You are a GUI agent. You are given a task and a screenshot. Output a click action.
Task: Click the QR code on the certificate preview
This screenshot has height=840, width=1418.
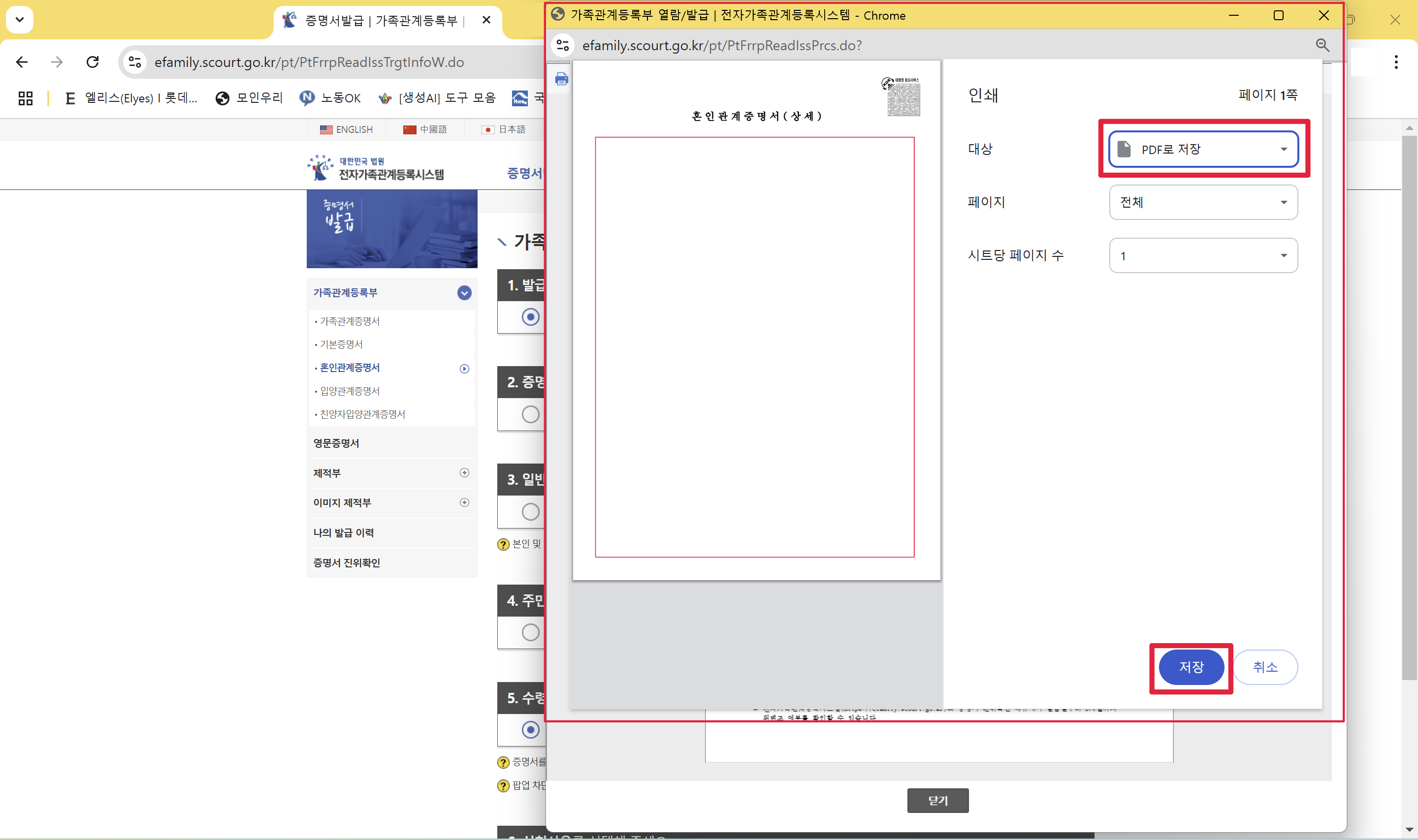tap(903, 99)
